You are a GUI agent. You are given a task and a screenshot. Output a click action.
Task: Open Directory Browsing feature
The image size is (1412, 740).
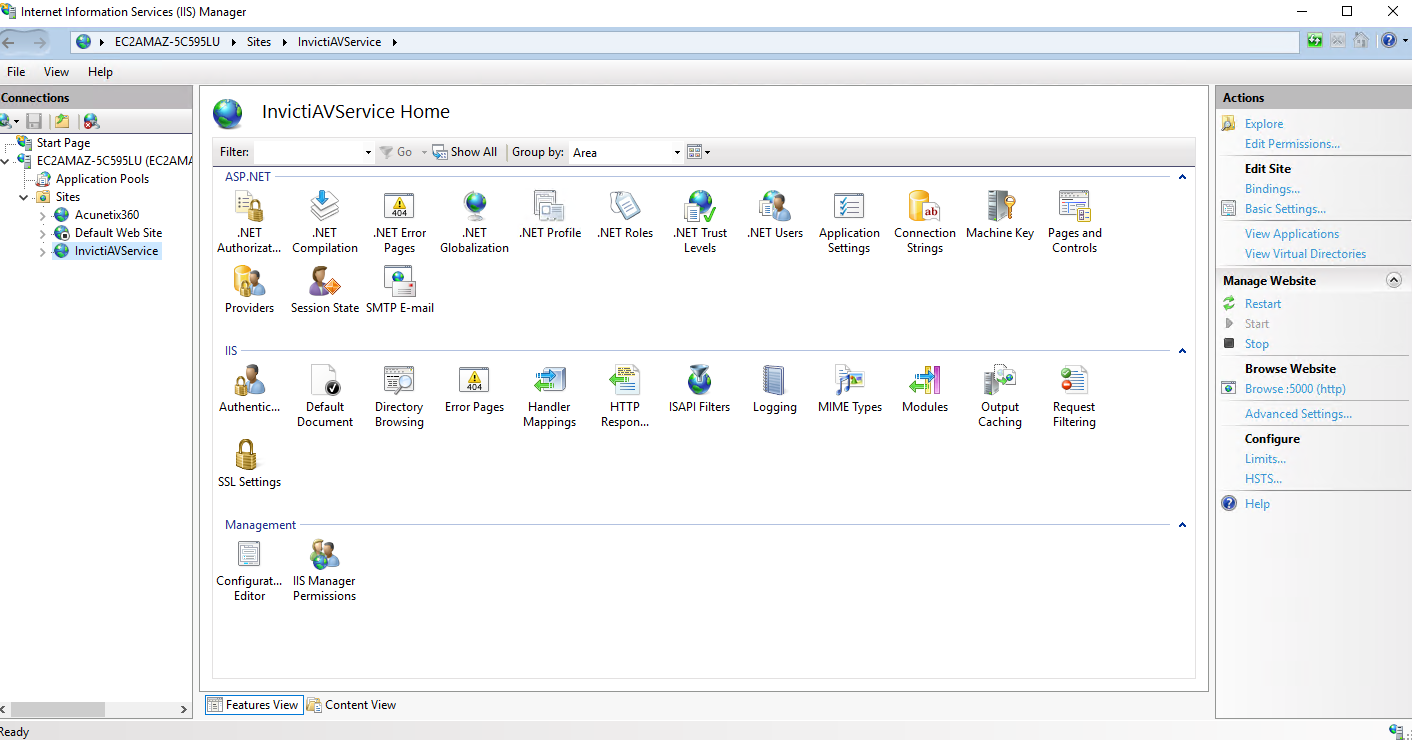399,395
